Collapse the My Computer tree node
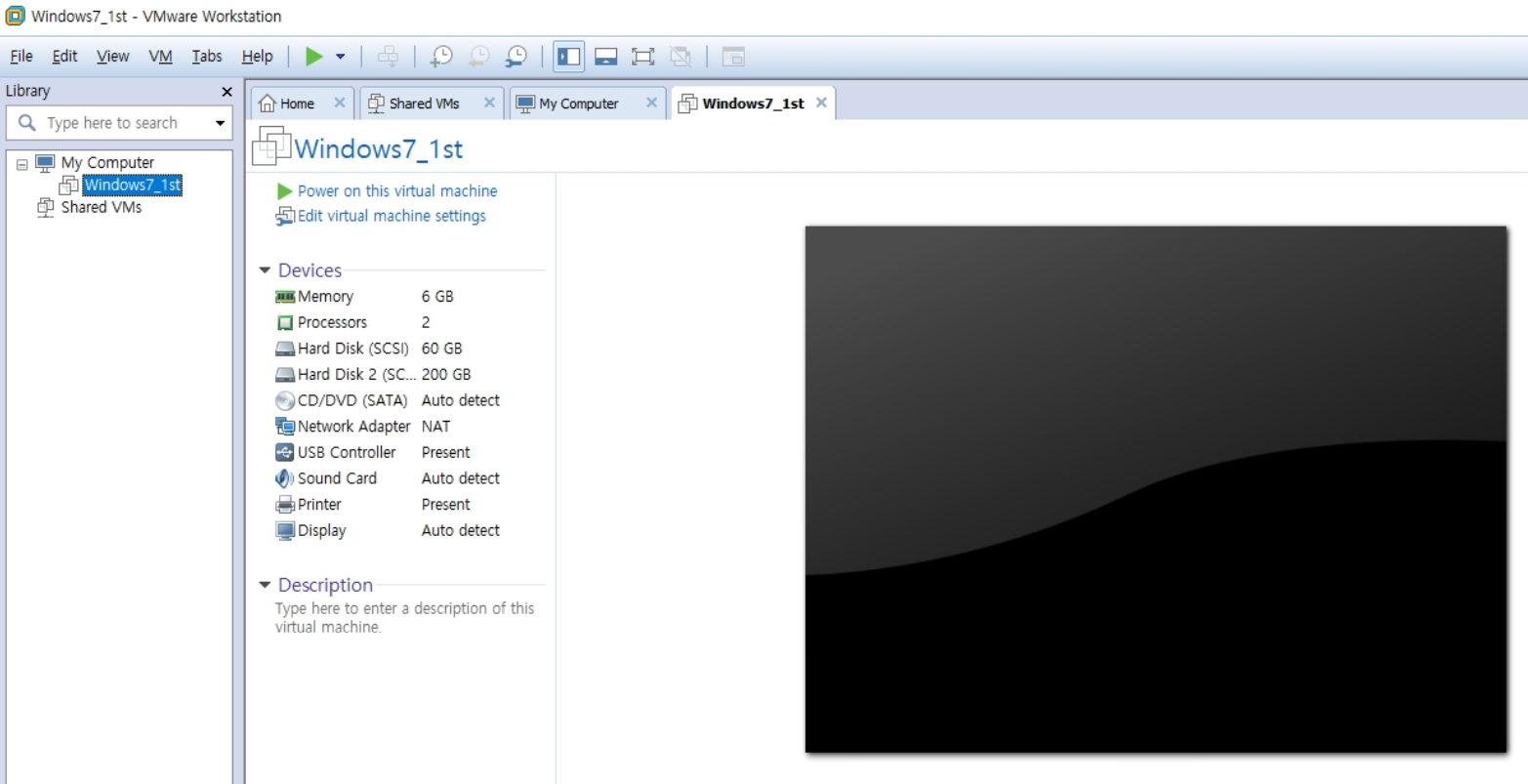1528x784 pixels. [22, 164]
